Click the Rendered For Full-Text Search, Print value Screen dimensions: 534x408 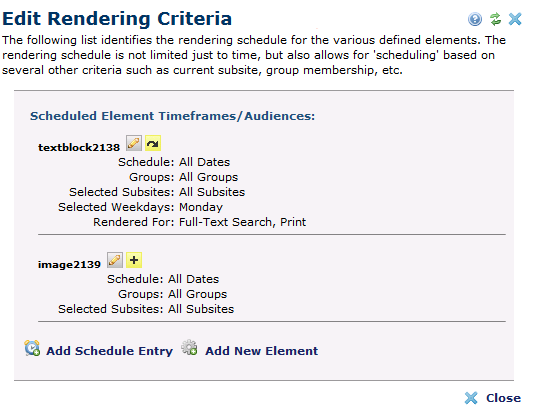(242, 222)
